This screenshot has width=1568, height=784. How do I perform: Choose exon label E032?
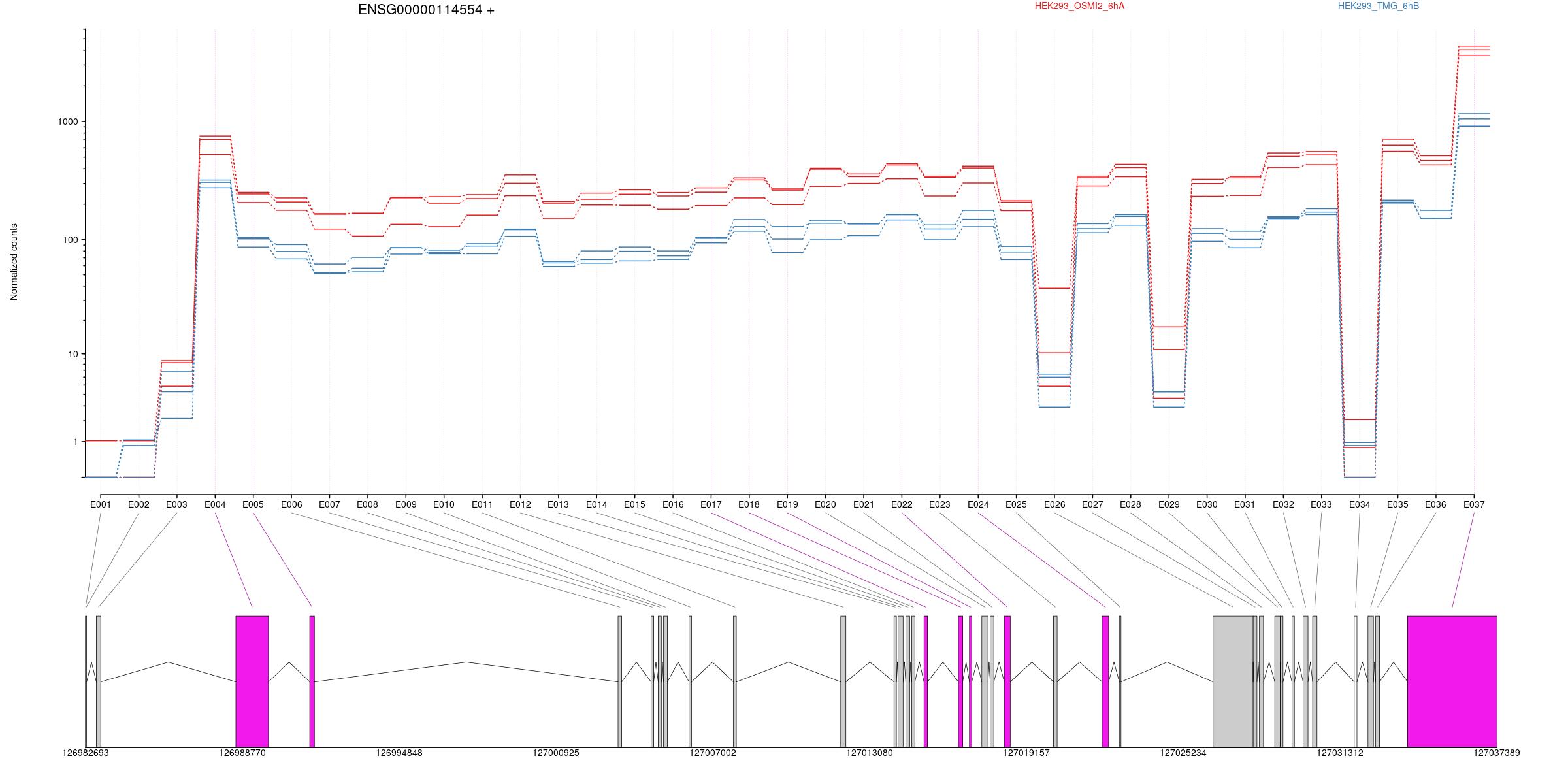click(1283, 504)
